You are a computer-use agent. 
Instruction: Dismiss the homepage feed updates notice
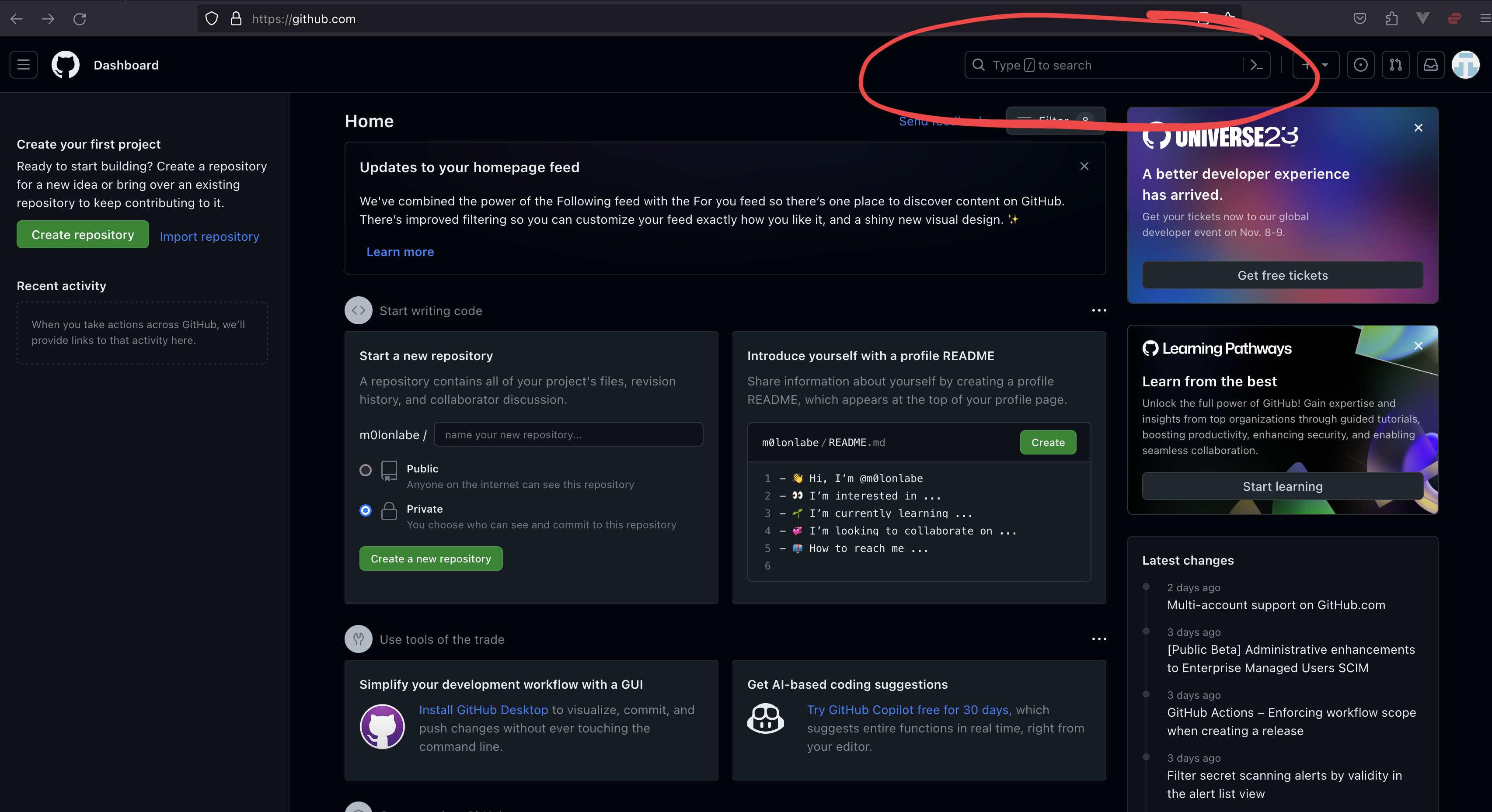[x=1084, y=167]
